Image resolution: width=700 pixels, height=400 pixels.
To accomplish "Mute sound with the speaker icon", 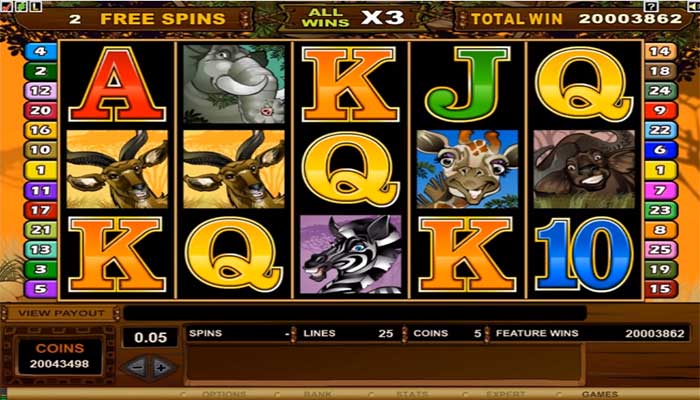I will click(x=694, y=6).
